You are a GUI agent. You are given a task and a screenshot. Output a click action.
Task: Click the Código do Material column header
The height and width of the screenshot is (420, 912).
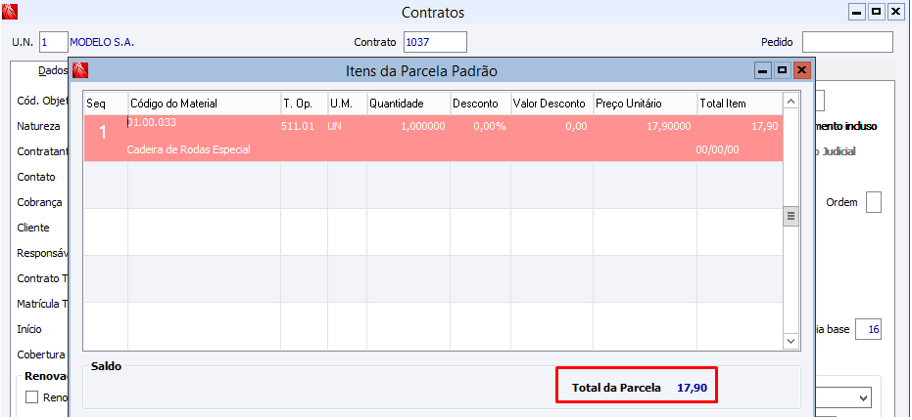203,103
